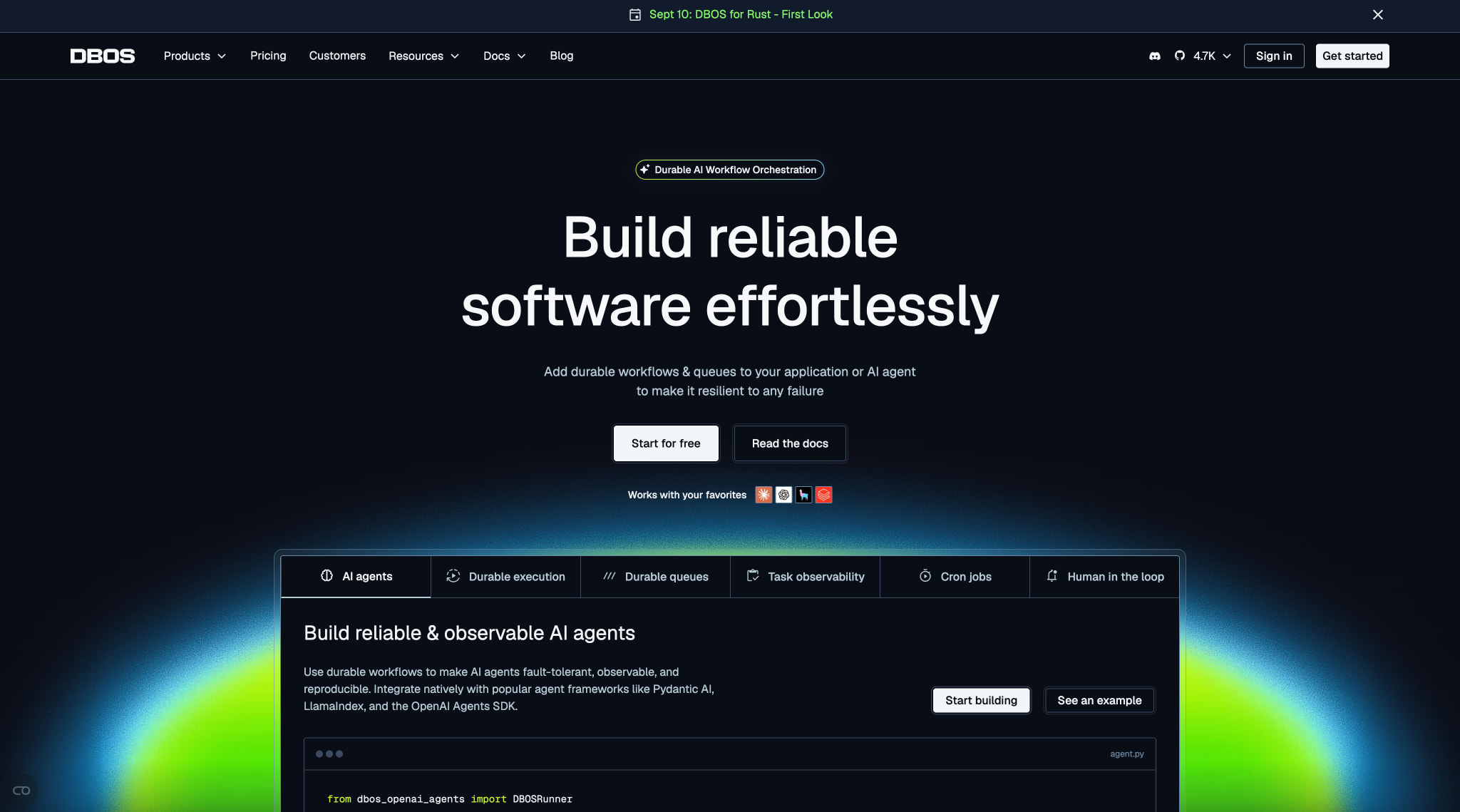Image resolution: width=1460 pixels, height=812 pixels.
Task: Open the Resources menu label
Action: (x=416, y=56)
